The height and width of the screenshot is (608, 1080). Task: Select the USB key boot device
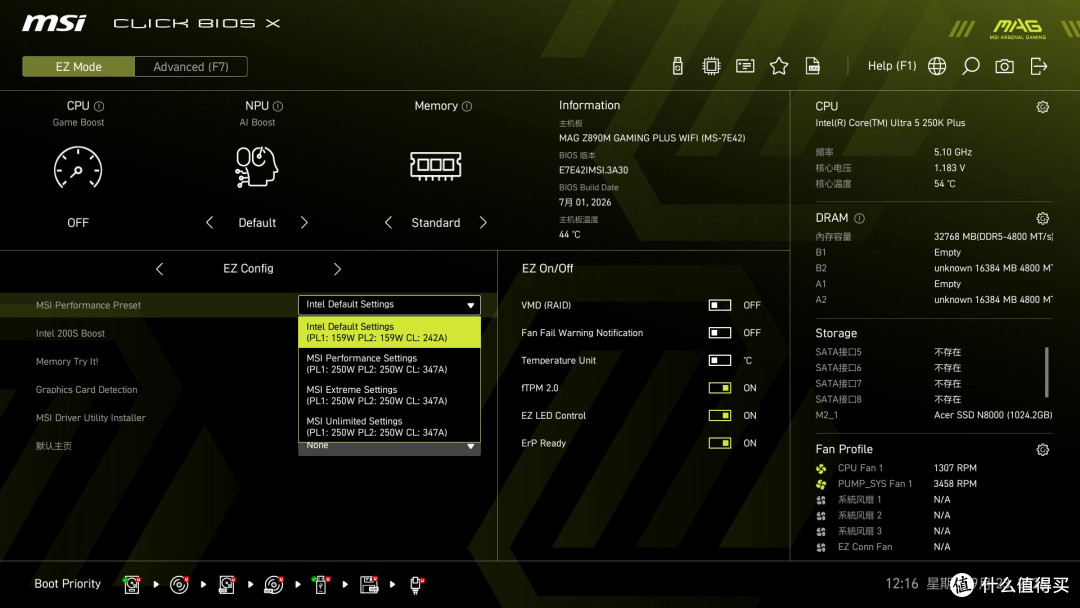pos(321,585)
